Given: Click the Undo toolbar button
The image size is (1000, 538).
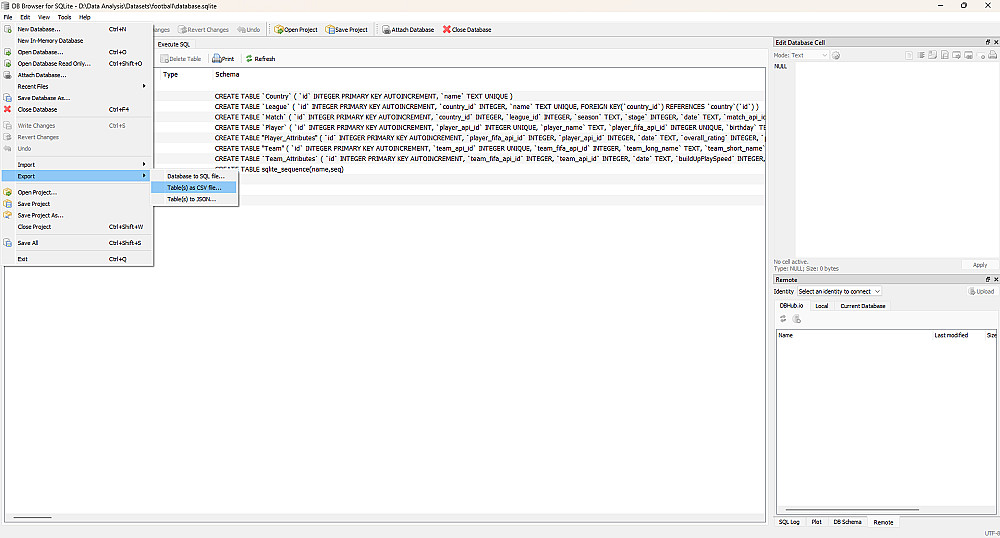Looking at the screenshot, I should tap(249, 29).
